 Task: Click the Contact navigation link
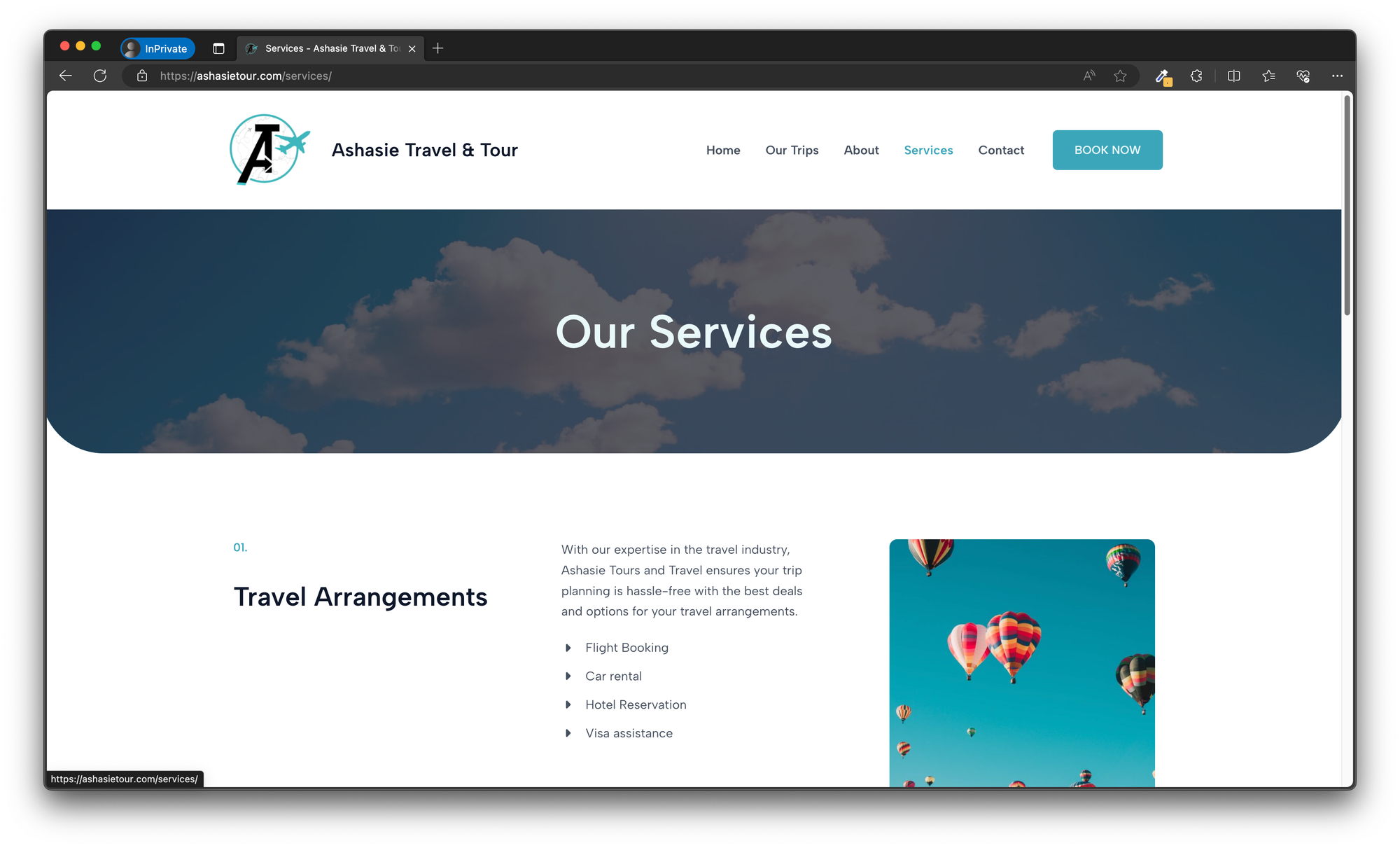coord(1001,150)
